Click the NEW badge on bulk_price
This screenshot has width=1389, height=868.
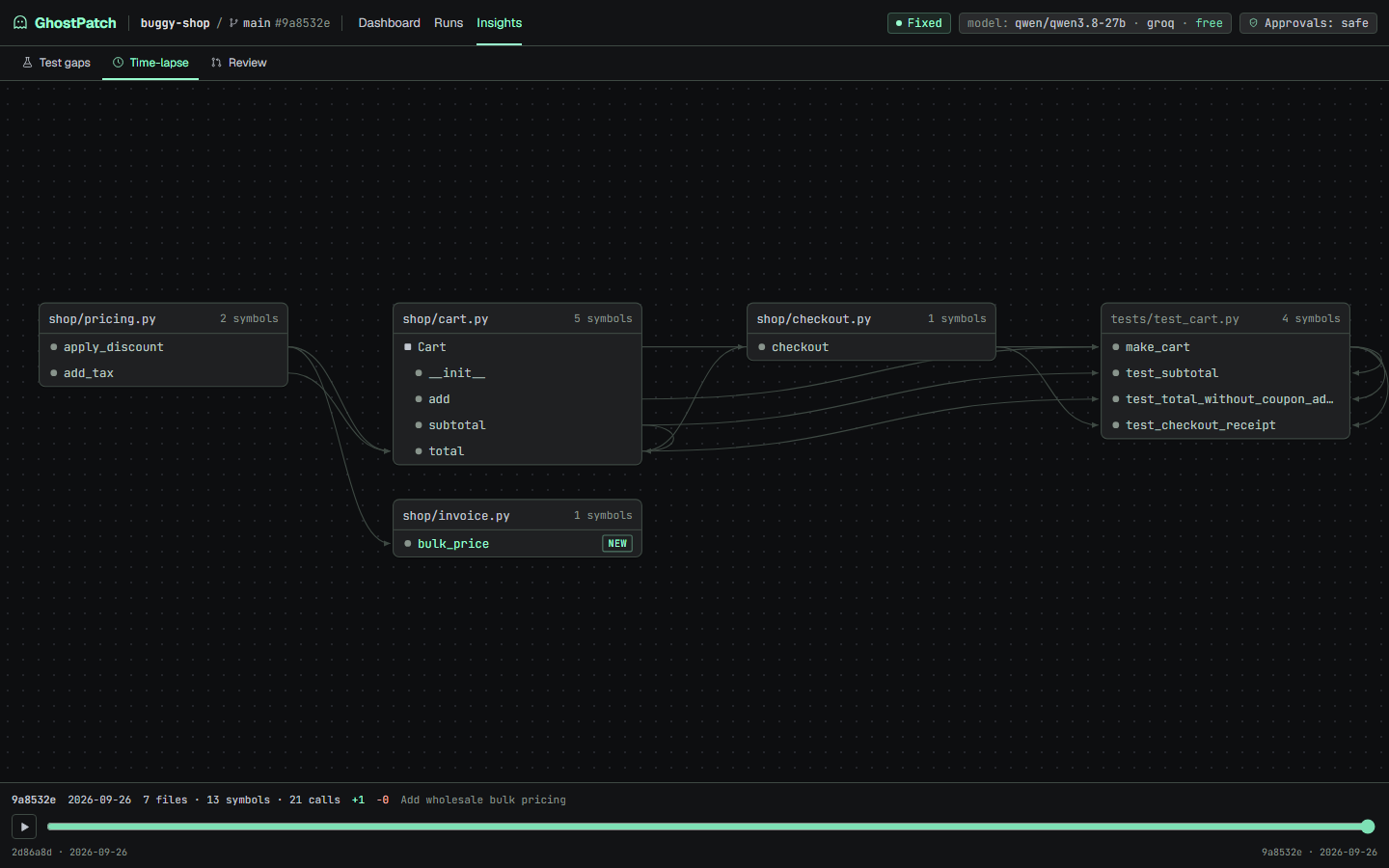click(x=617, y=544)
